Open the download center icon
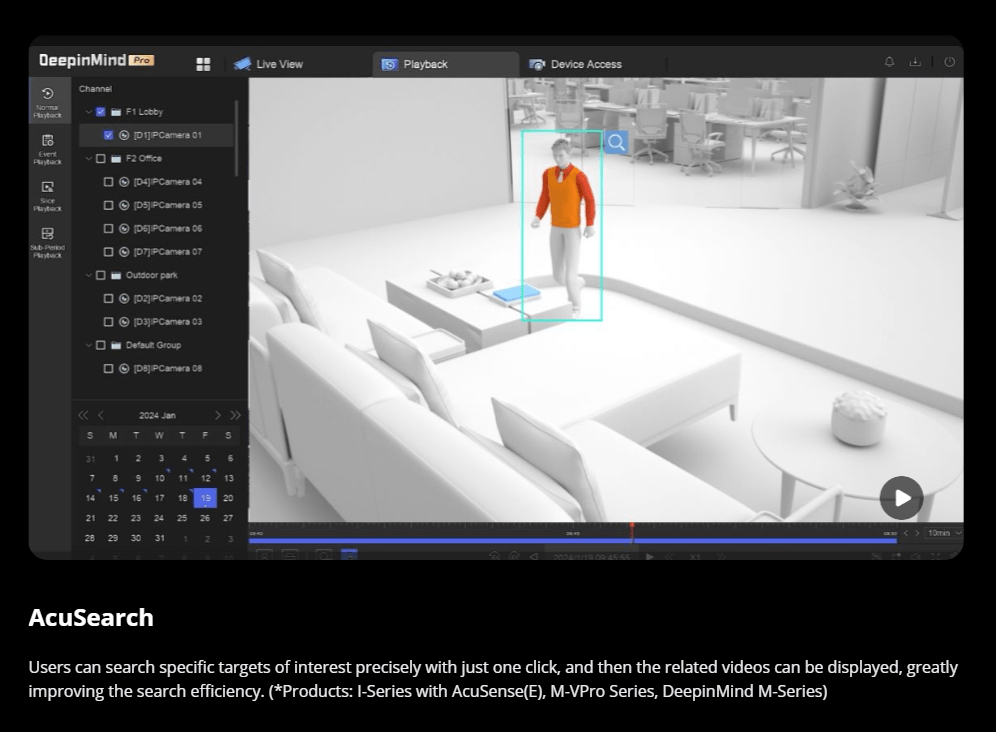The width and height of the screenshot is (996, 732). [914, 62]
